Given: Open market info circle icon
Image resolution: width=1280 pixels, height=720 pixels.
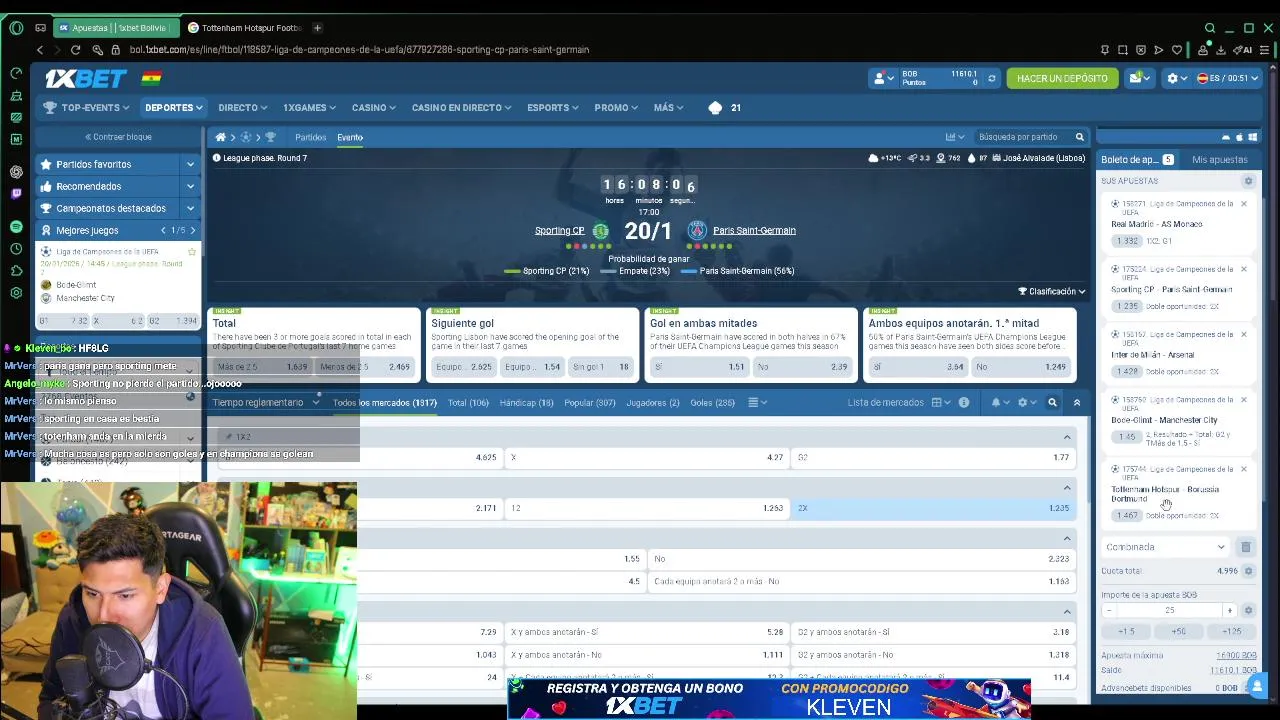Looking at the screenshot, I should (x=964, y=402).
